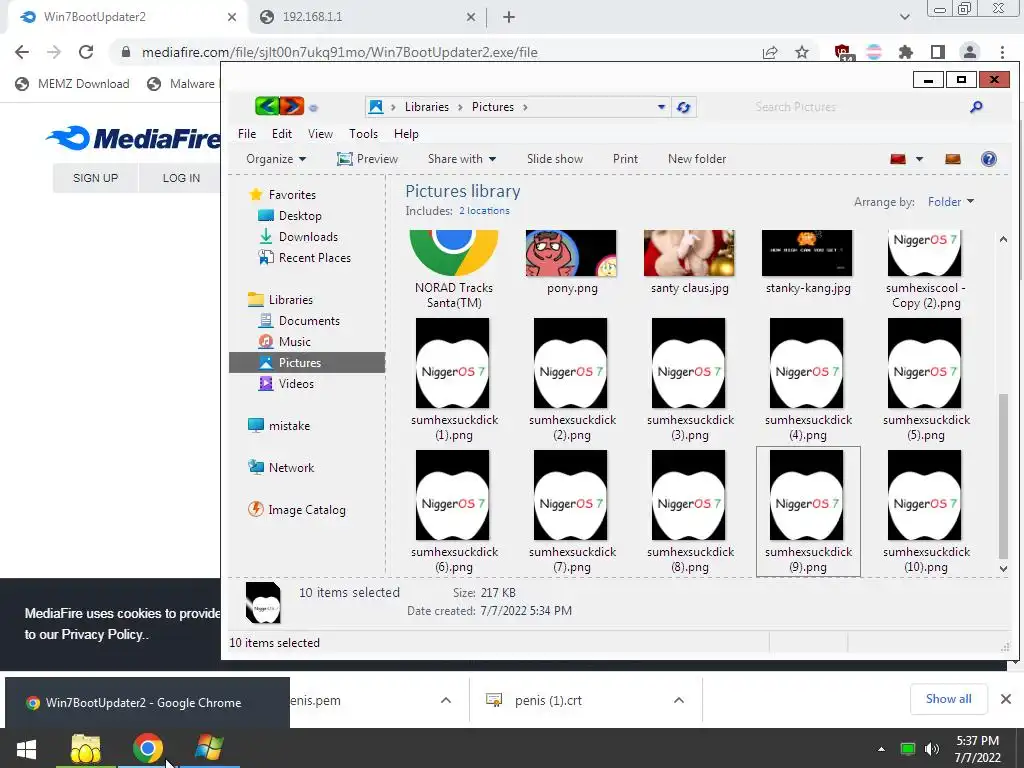The image size is (1024, 768).
Task: Click the Preview toolbar button
Action: 367,159
